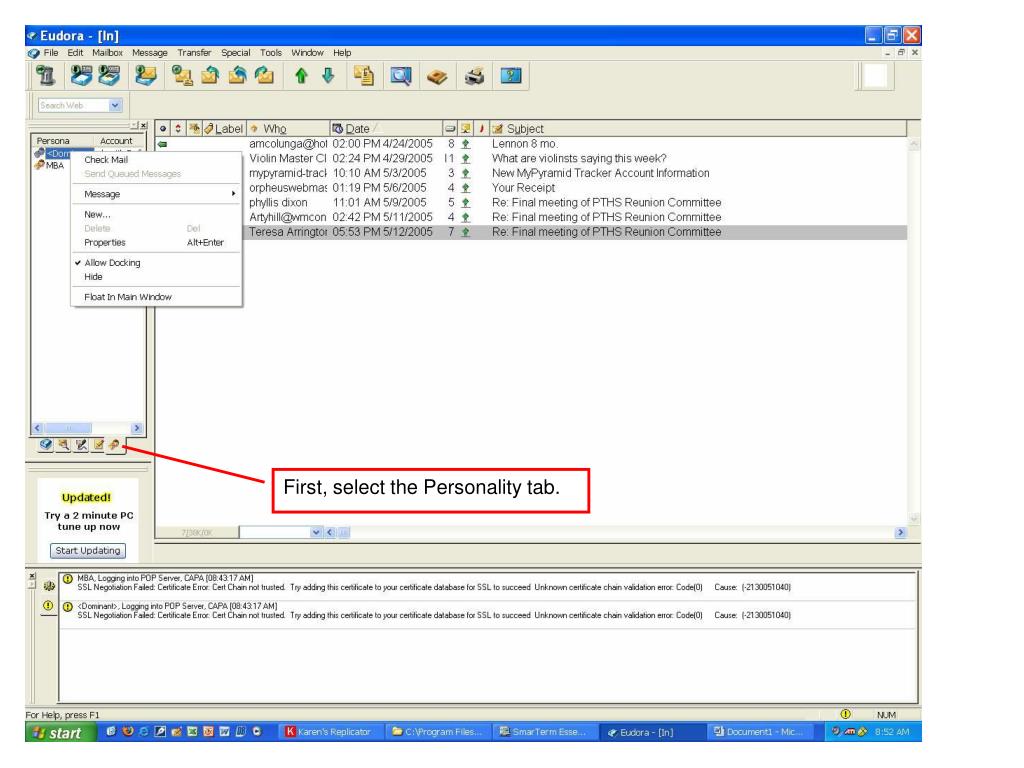Select Your Receipt message from orpheuswebmaster

point(531,187)
